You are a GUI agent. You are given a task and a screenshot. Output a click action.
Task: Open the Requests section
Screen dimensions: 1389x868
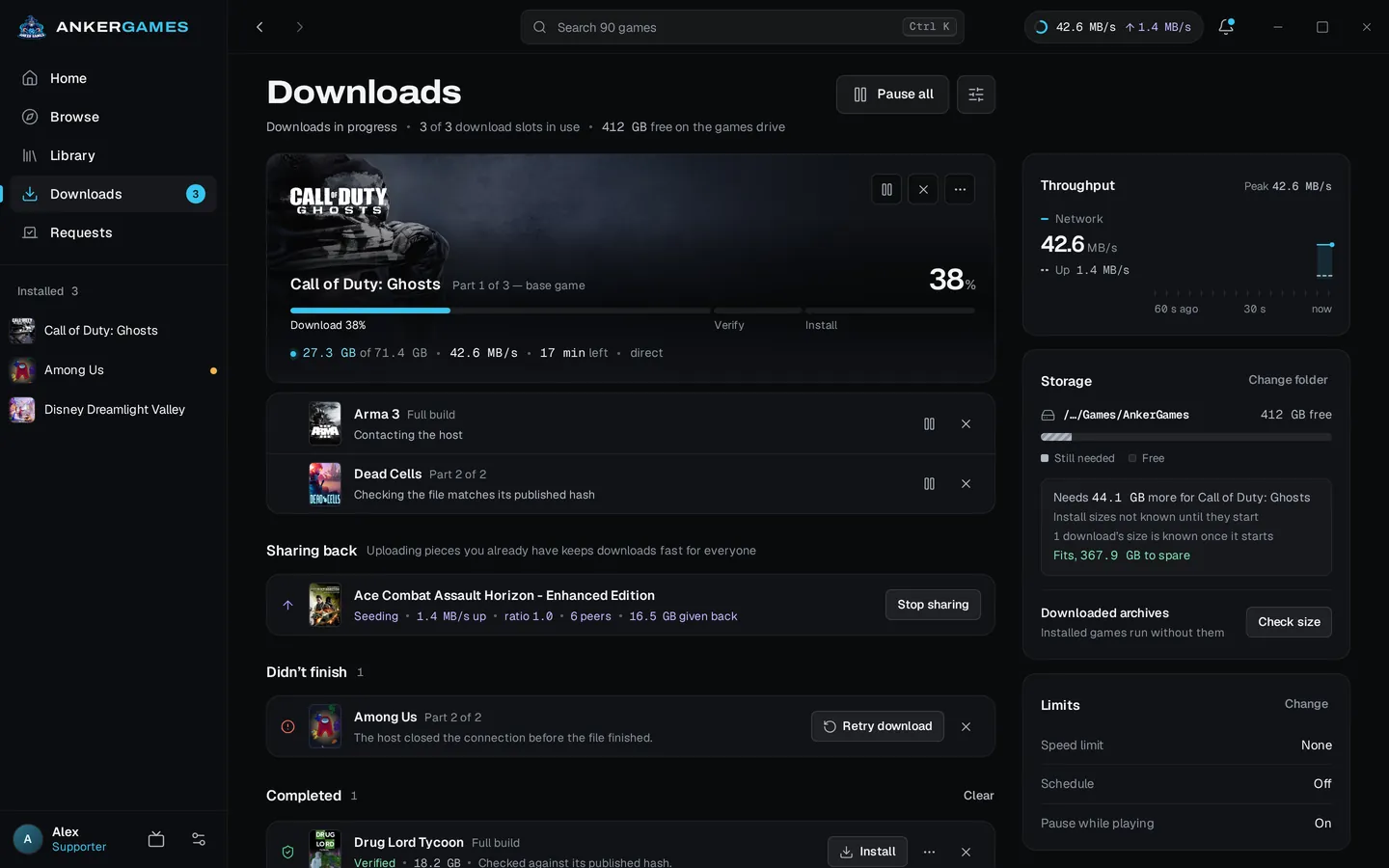click(x=114, y=232)
